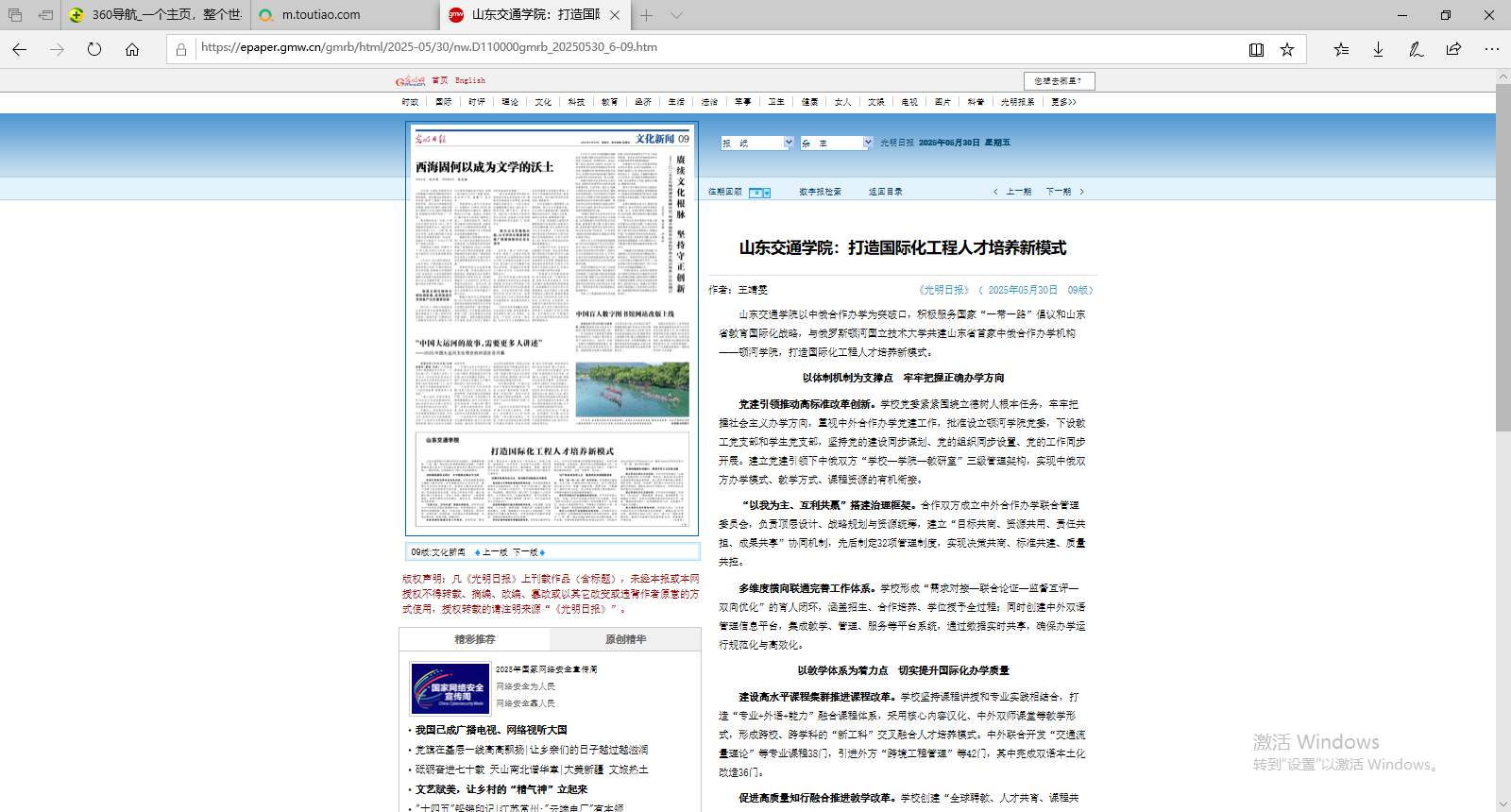Viewport: 1511px width, 812px height.
Task: Open the 教育 navigation menu item
Action: click(609, 102)
